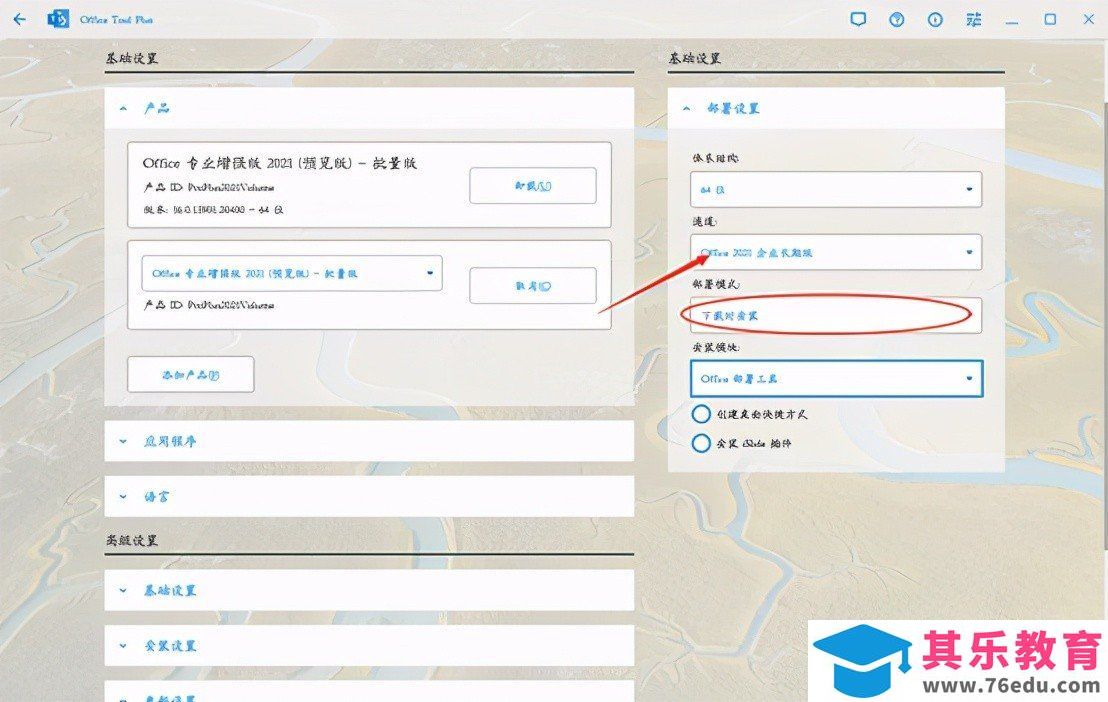Expand the 安装设置 install settings section
1108x702 pixels.
pyautogui.click(x=369, y=645)
